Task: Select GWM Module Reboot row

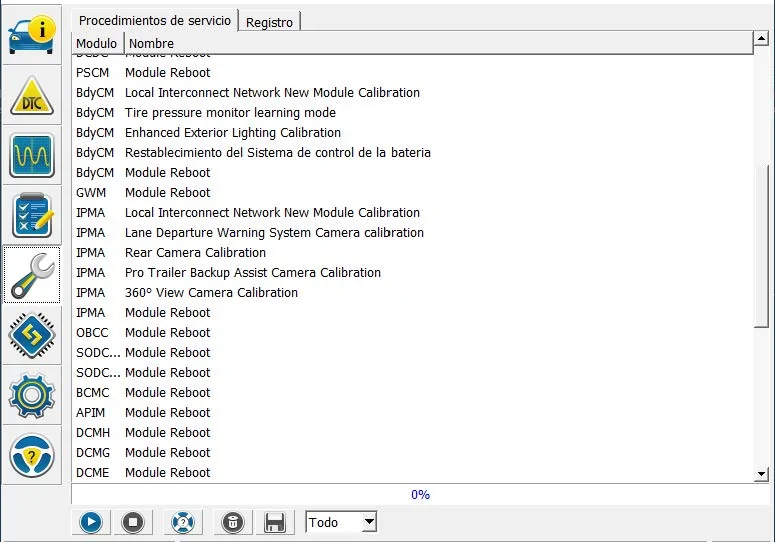Action: point(413,193)
